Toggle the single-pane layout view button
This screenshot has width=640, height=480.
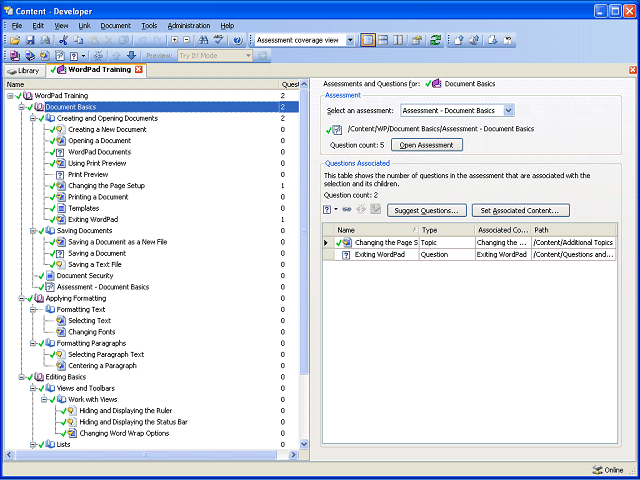[368, 40]
